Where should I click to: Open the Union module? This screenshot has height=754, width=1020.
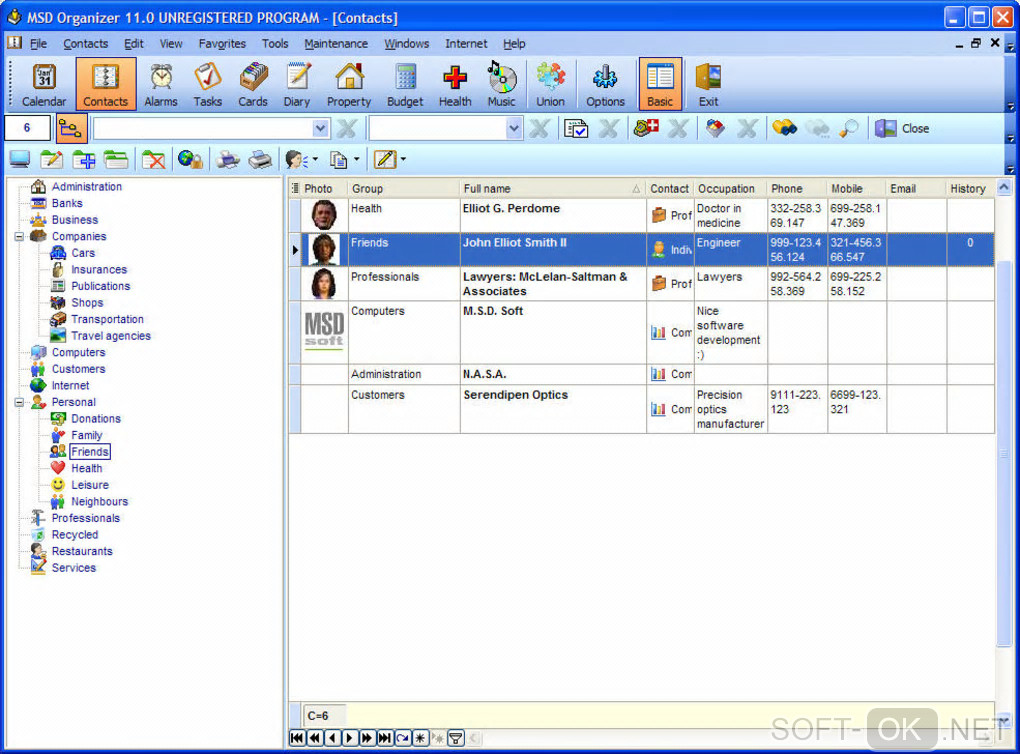pos(550,84)
